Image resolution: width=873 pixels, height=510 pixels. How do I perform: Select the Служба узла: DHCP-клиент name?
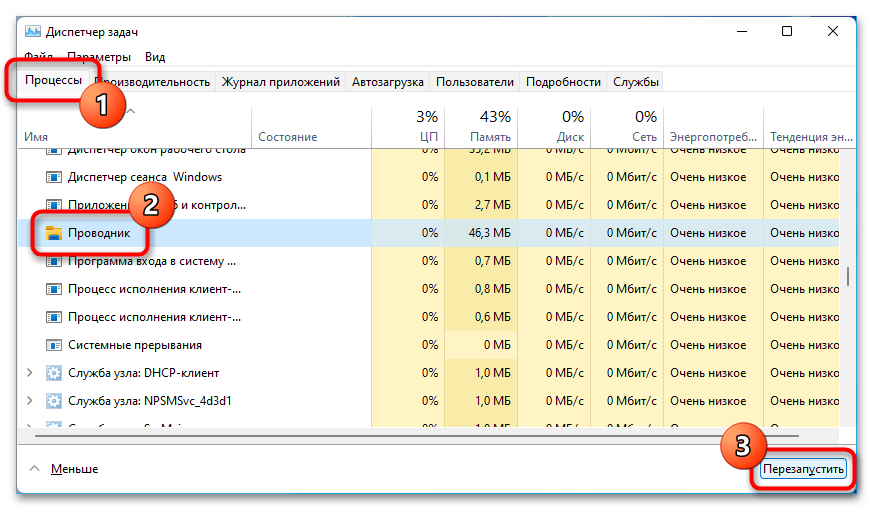tap(144, 373)
